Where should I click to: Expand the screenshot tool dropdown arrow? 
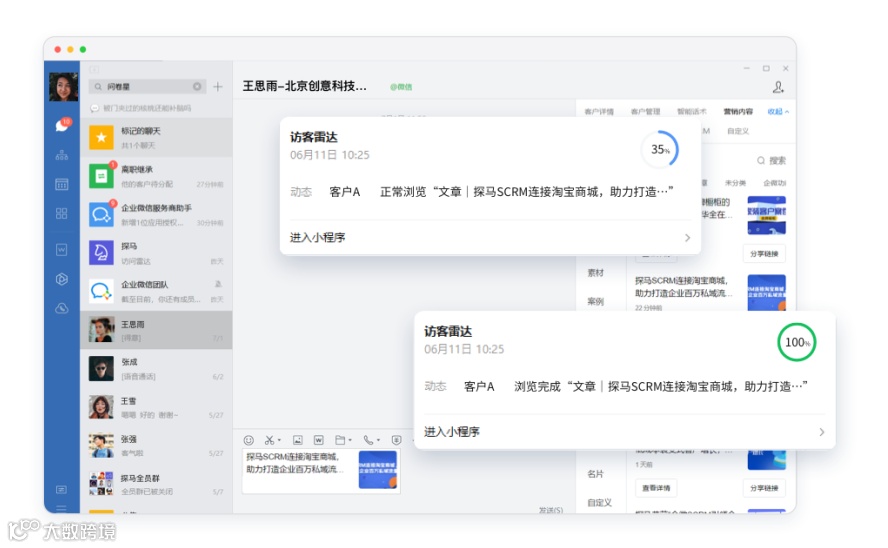click(x=279, y=440)
